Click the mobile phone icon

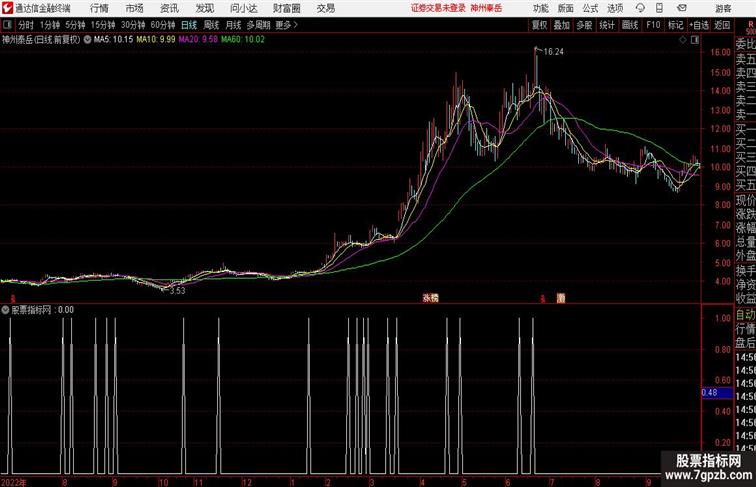coord(660,8)
